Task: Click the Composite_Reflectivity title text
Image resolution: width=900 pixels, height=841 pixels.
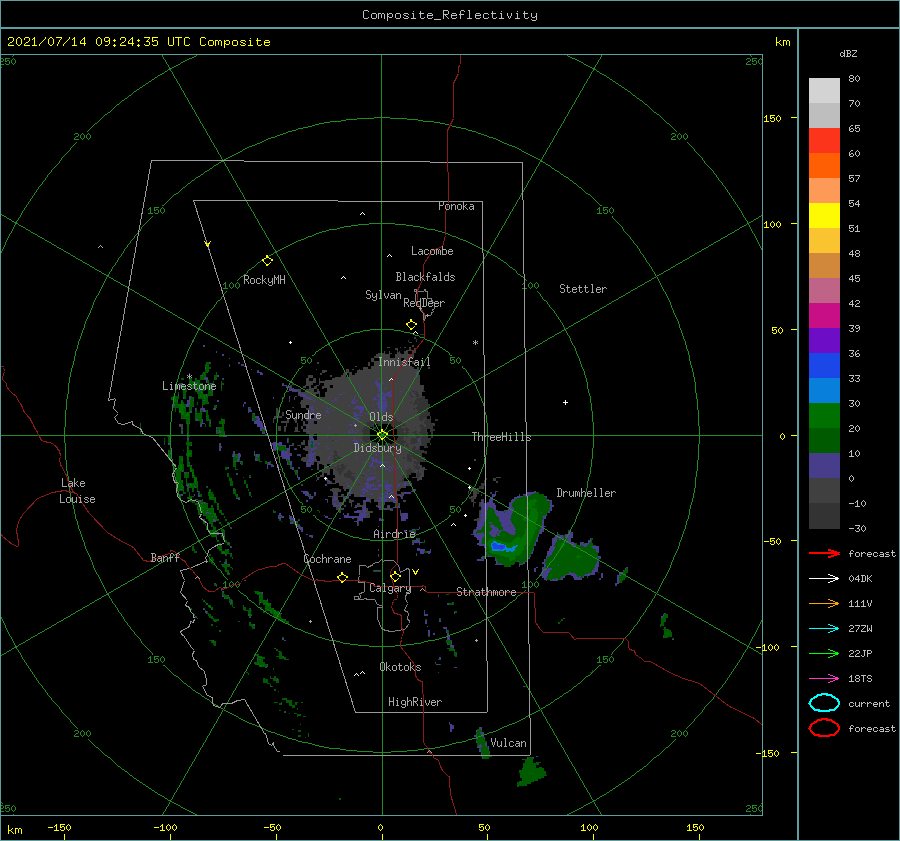Action: point(450,15)
